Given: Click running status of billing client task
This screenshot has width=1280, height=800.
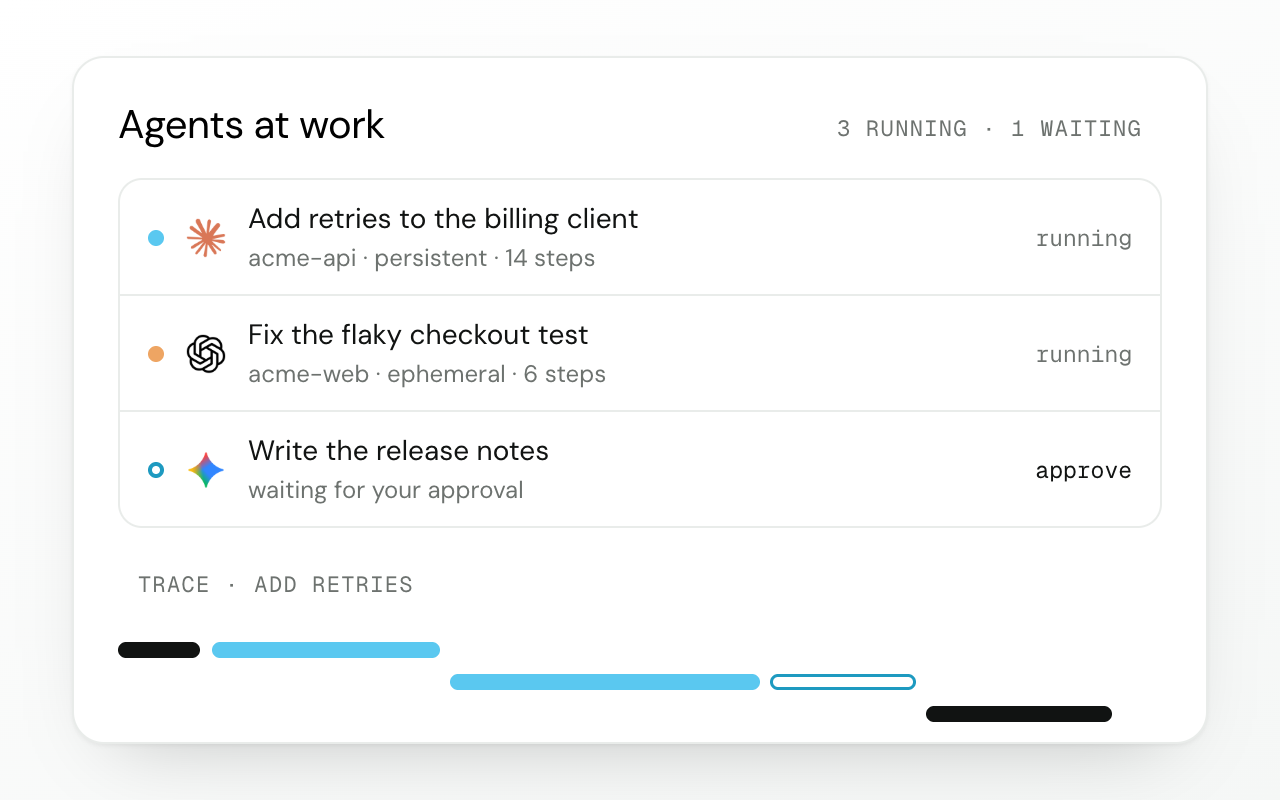Looking at the screenshot, I should click(1083, 239).
